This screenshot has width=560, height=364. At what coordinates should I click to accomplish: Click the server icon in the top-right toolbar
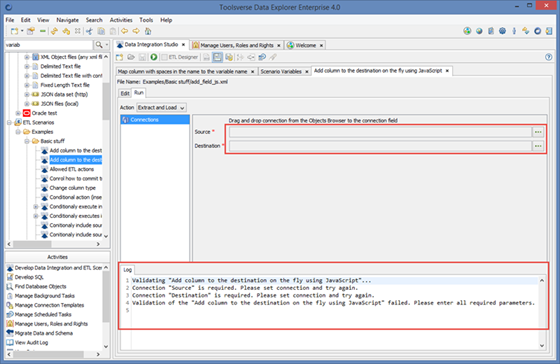click(491, 31)
